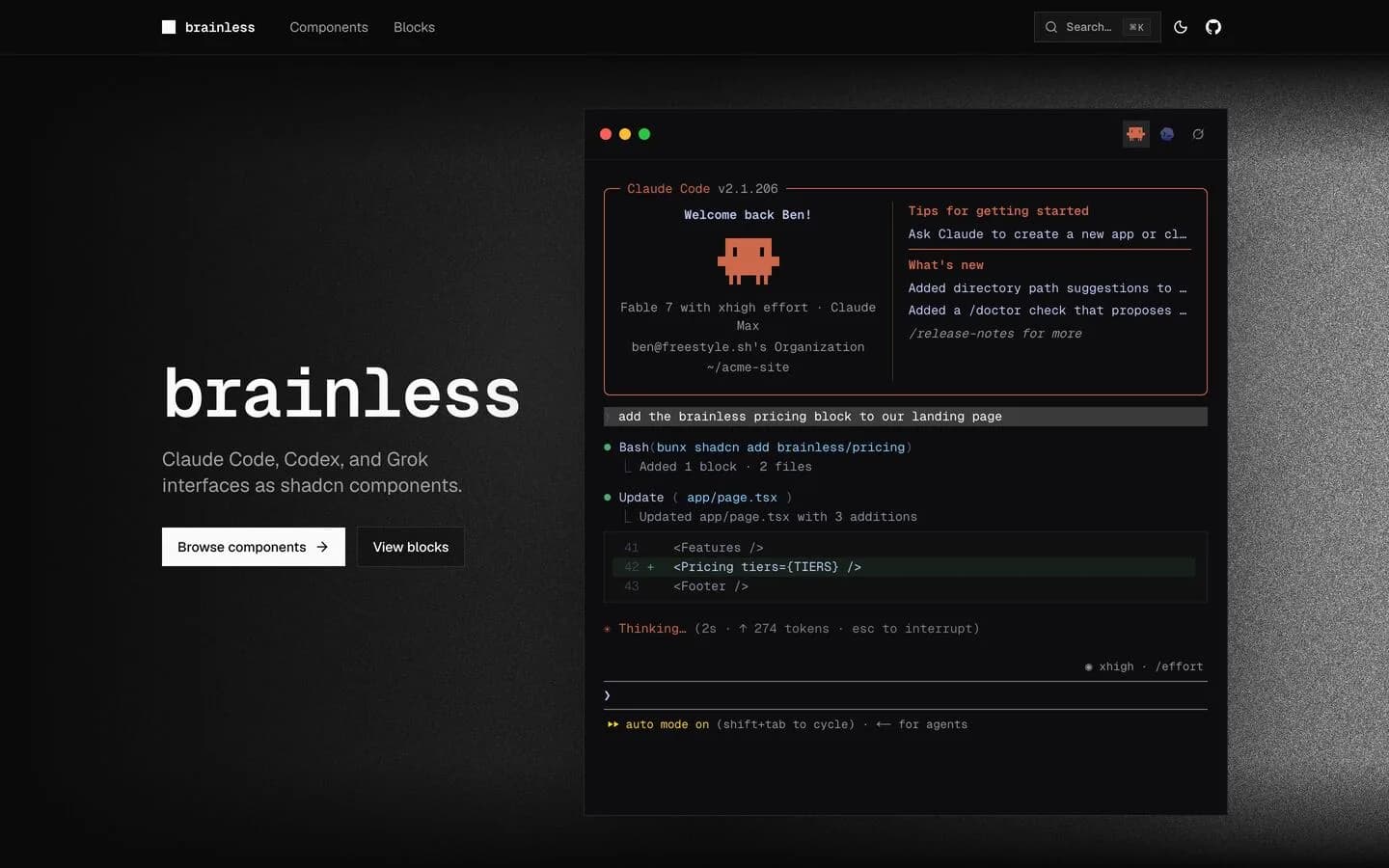Click the orange Thinking asterisk spinner
The width and height of the screenshot is (1389, 868).
[x=608, y=629]
